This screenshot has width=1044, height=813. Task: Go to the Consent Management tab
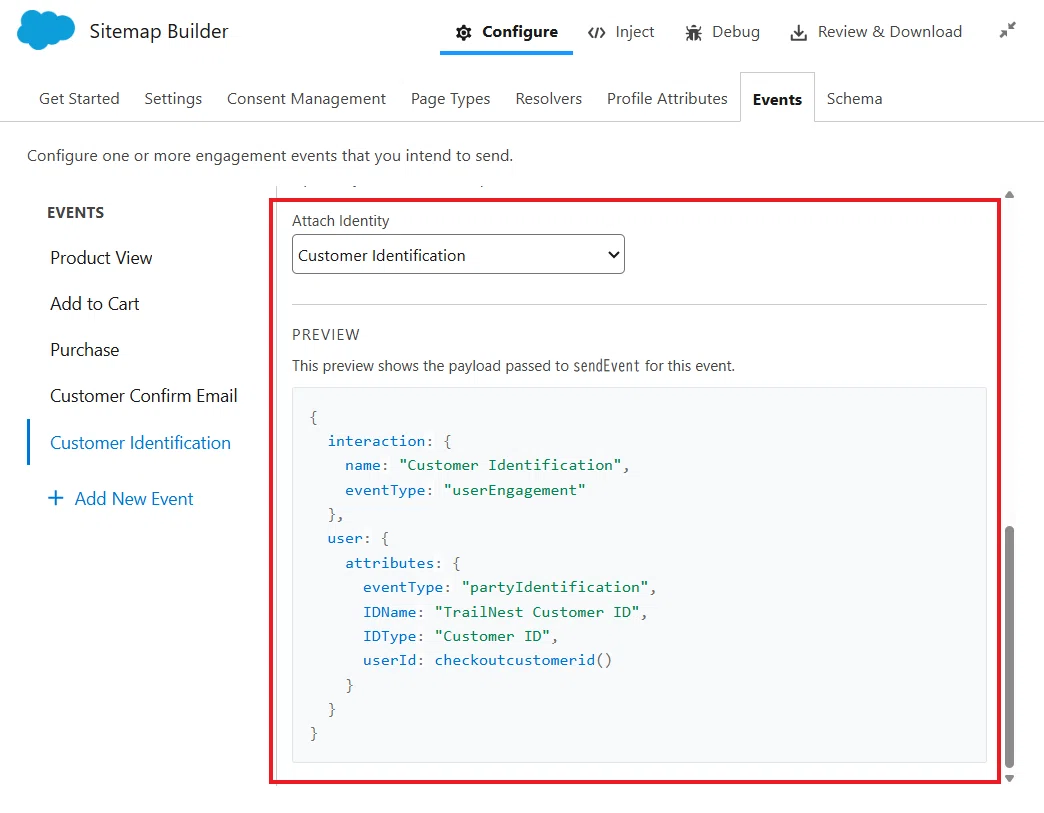click(x=306, y=99)
